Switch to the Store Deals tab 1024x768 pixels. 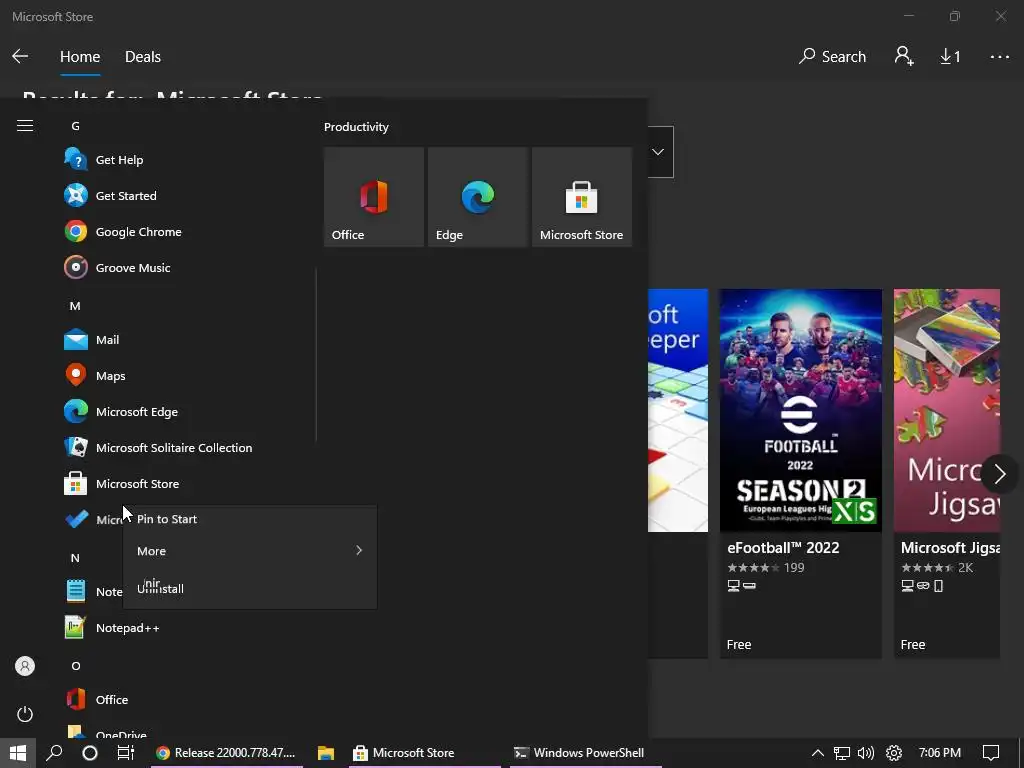tap(143, 57)
